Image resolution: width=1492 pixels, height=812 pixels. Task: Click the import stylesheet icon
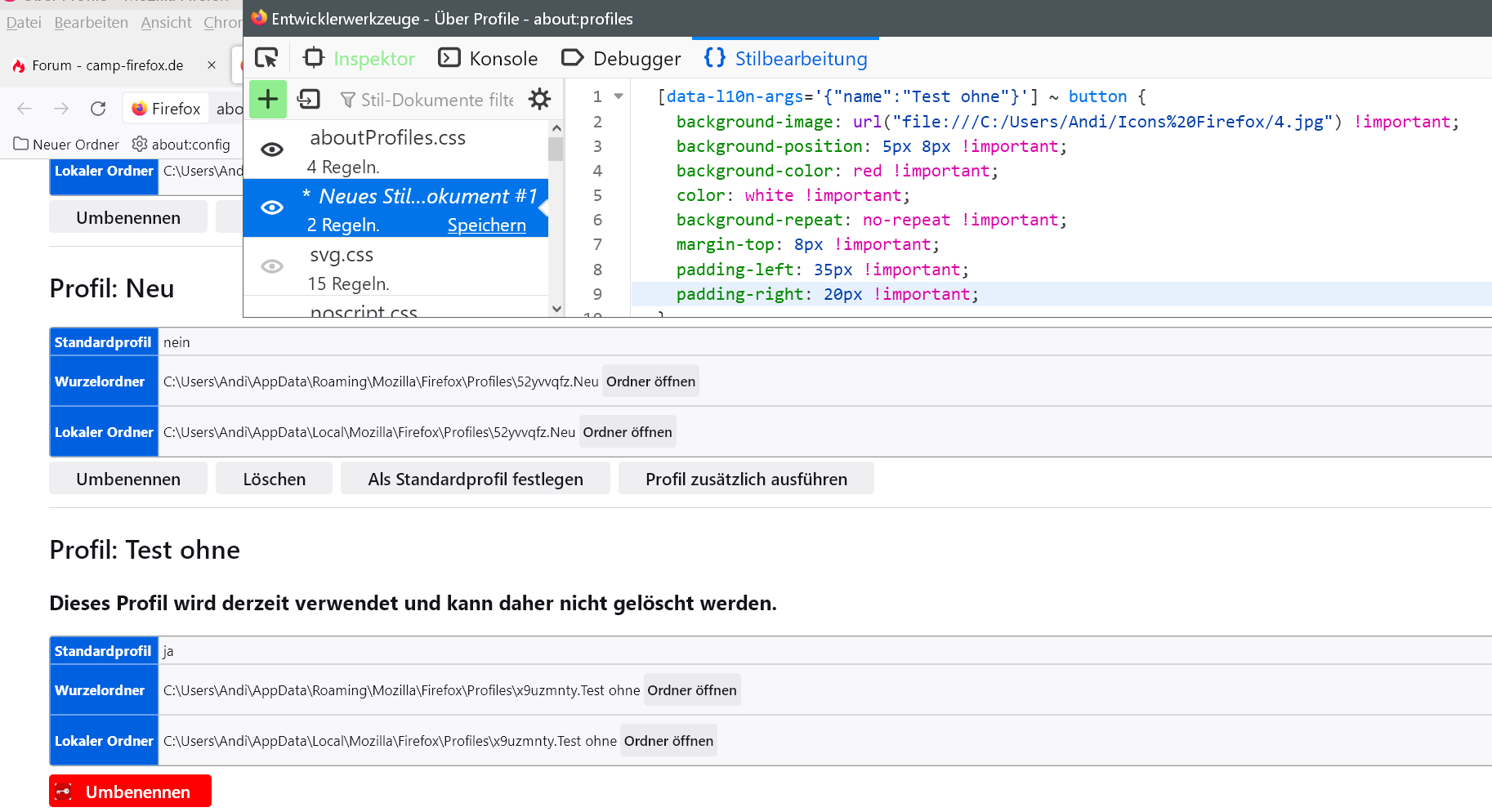coord(309,100)
